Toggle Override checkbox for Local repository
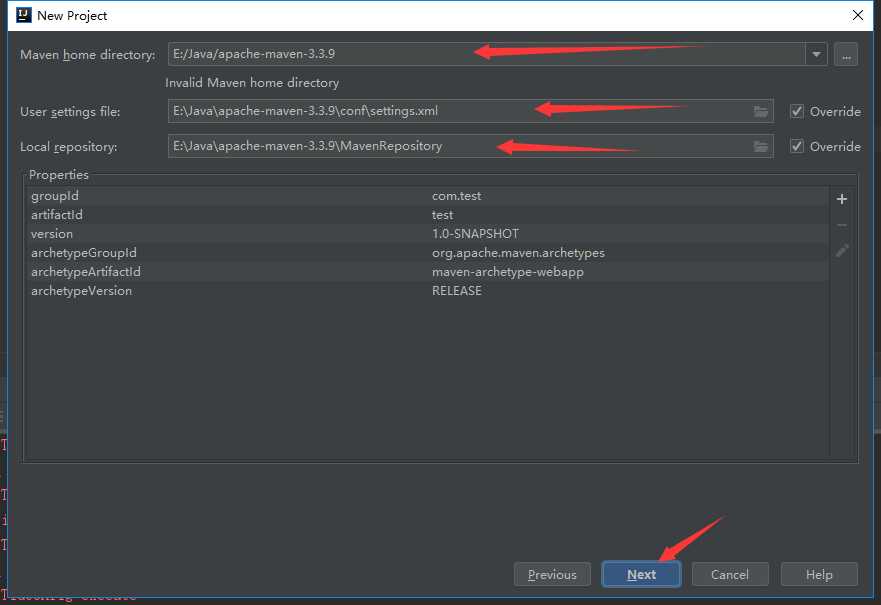Image resolution: width=881 pixels, height=605 pixels. (797, 146)
